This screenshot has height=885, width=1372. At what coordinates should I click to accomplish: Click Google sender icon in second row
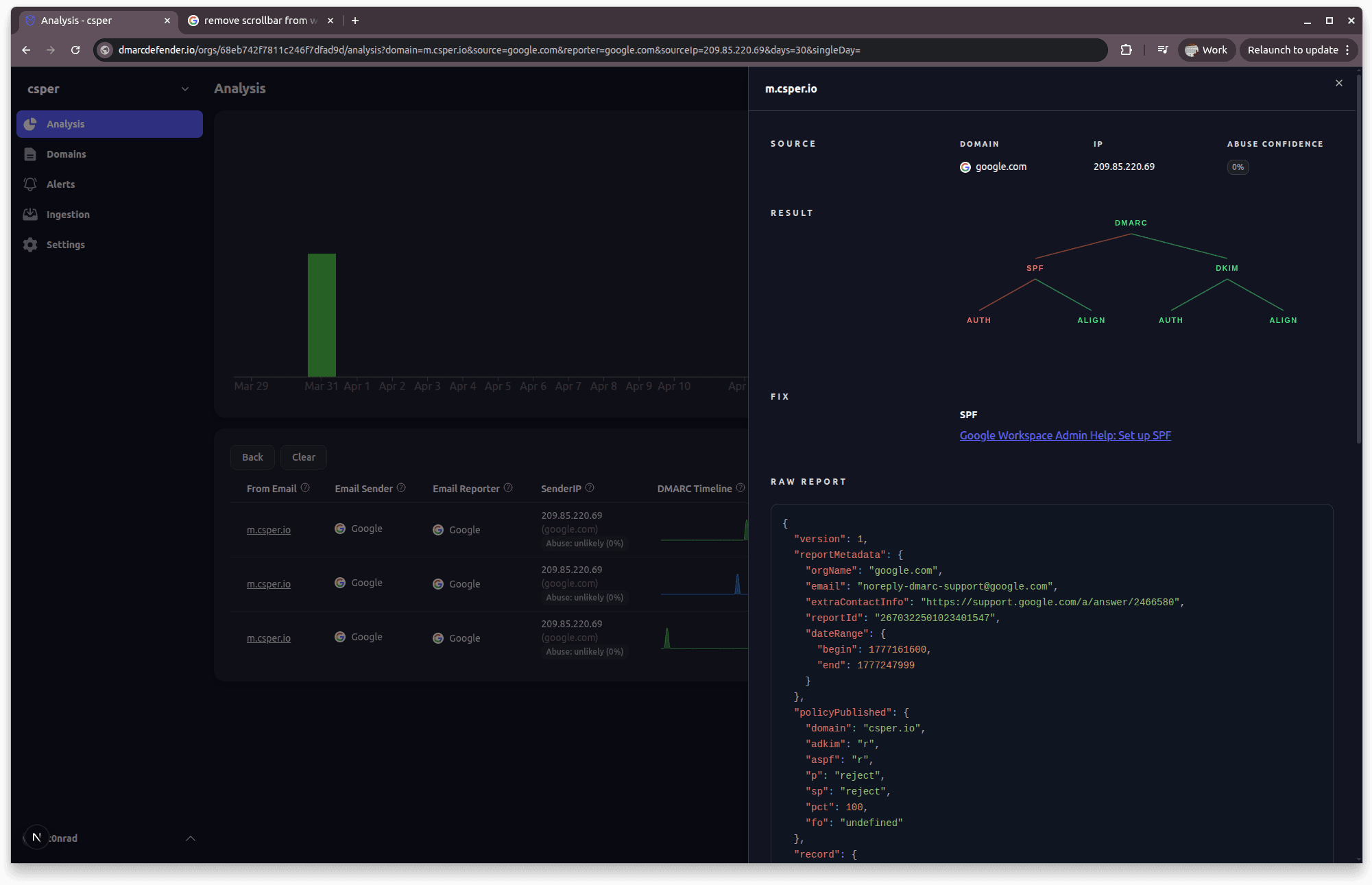340,583
